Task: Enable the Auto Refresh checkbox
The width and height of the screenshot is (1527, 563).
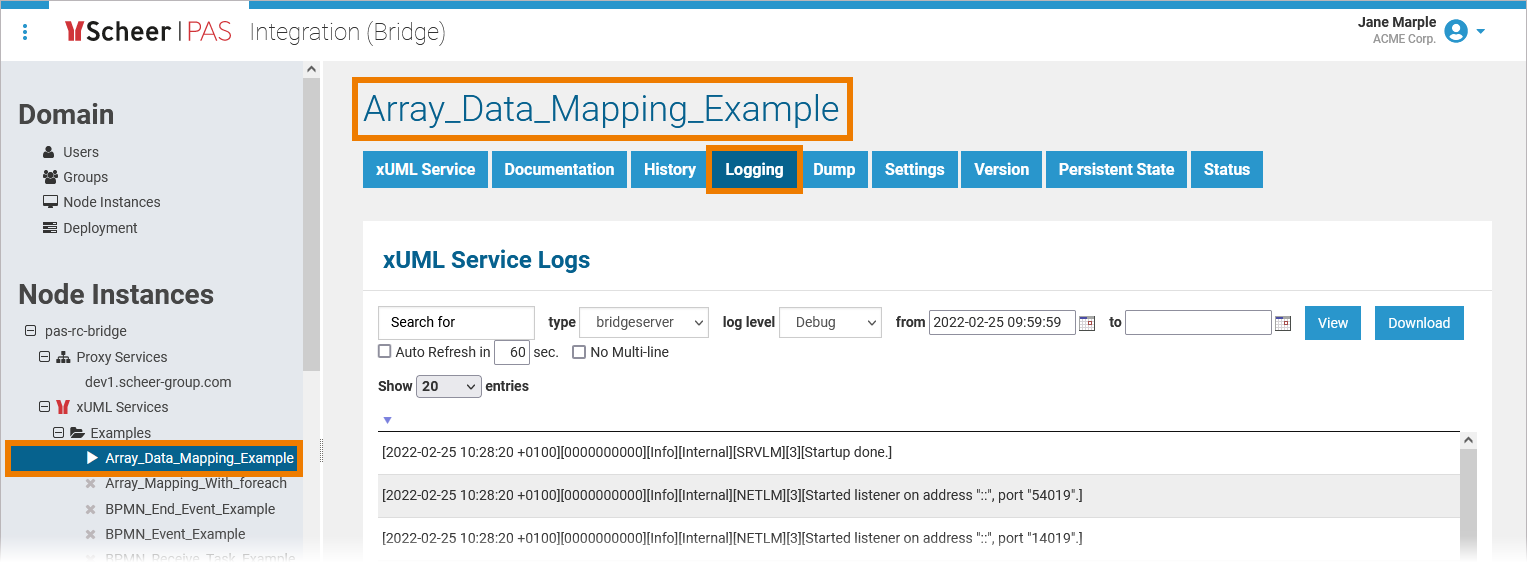Action: click(385, 352)
